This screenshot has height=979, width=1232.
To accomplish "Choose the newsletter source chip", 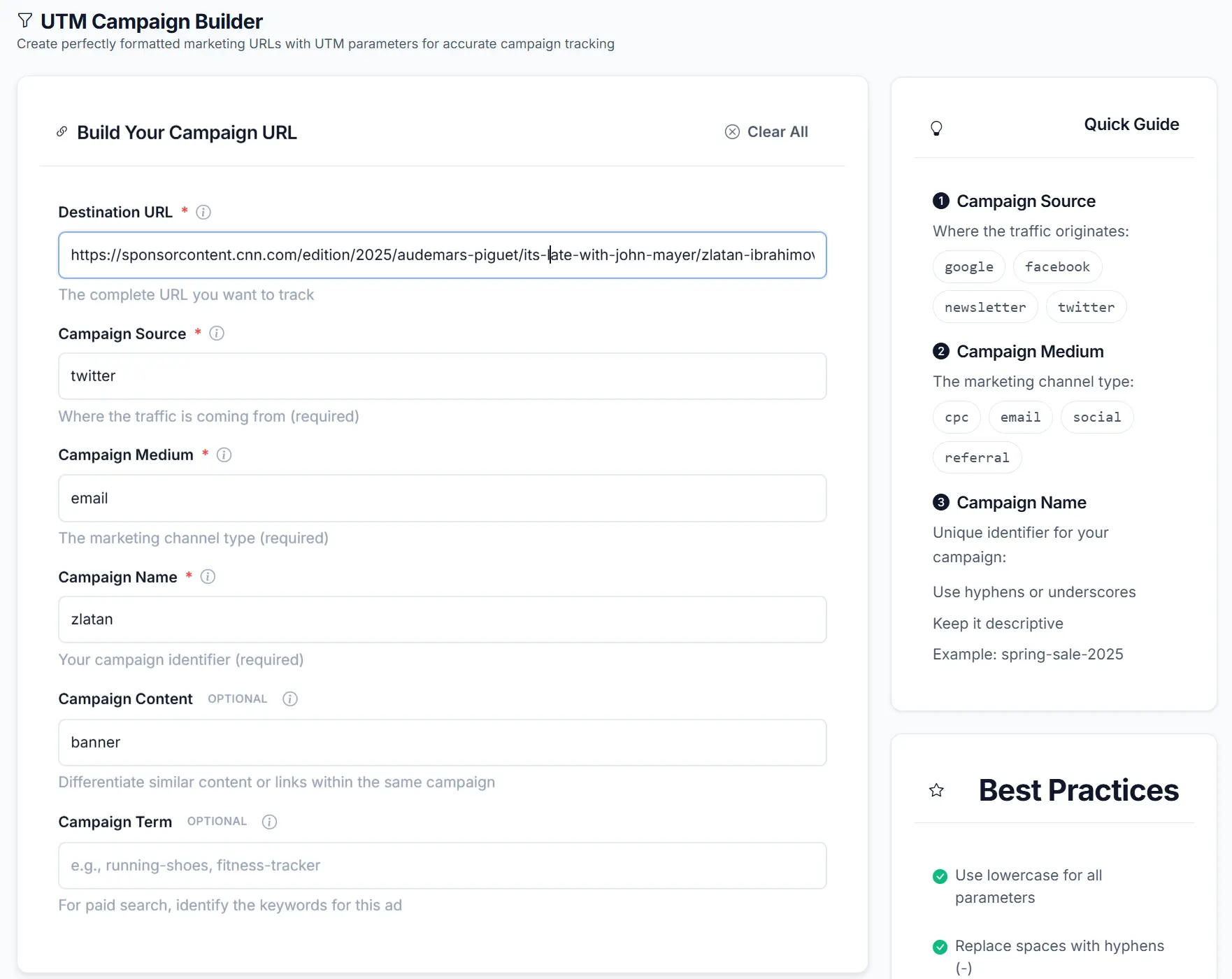I will click(x=985, y=308).
